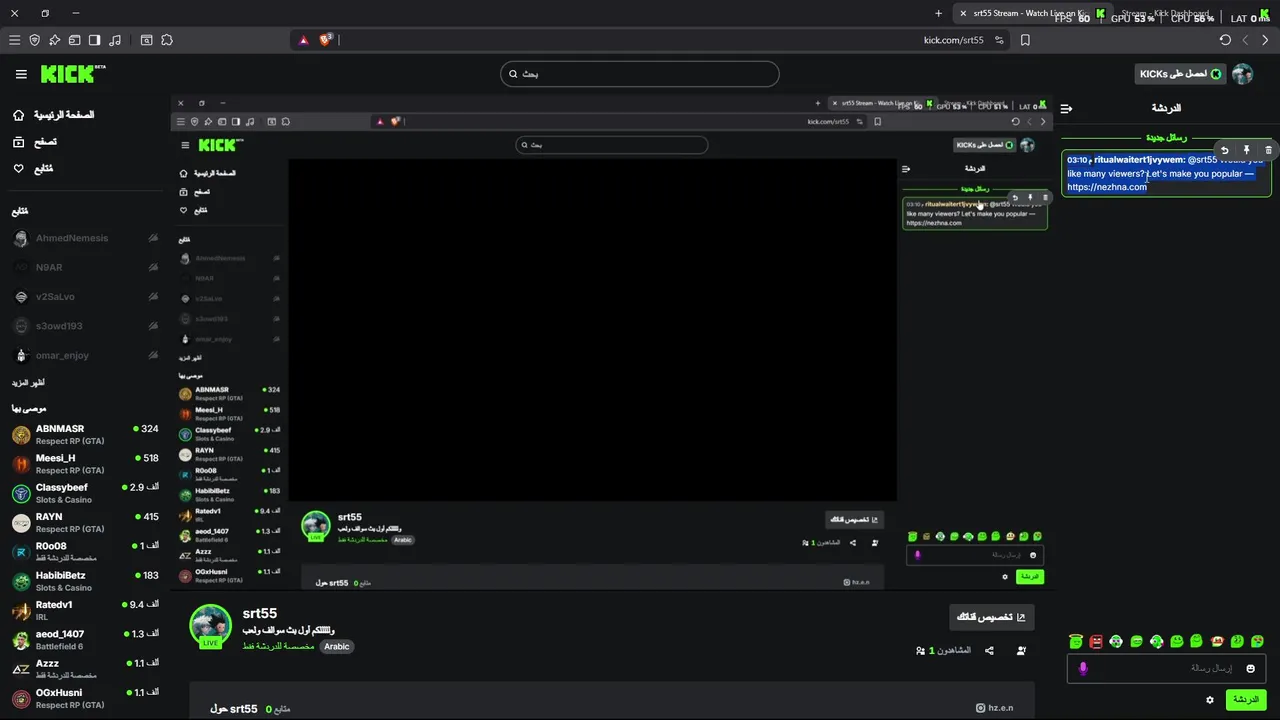Send message with green الدردشة button
The height and width of the screenshot is (720, 1280).
pos(1246,700)
